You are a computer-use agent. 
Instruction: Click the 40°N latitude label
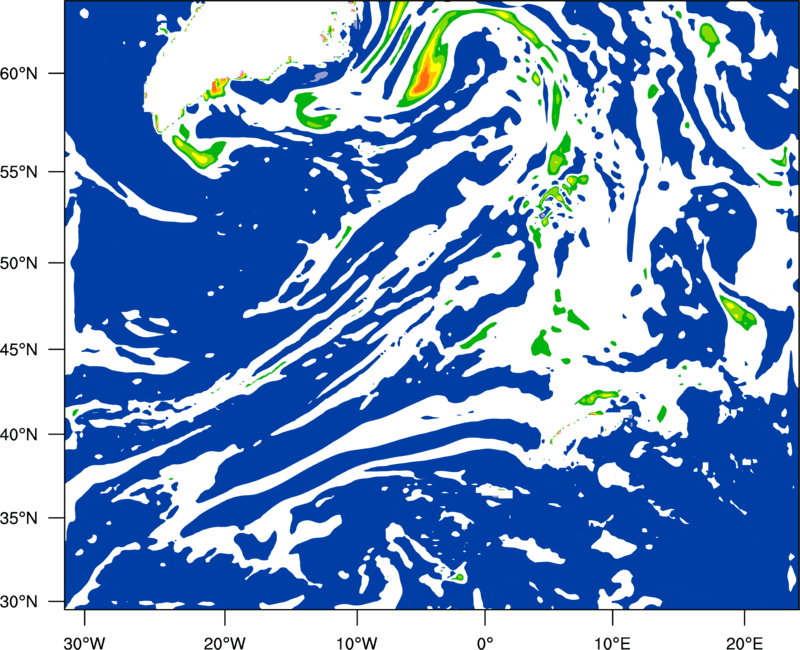click(18, 435)
